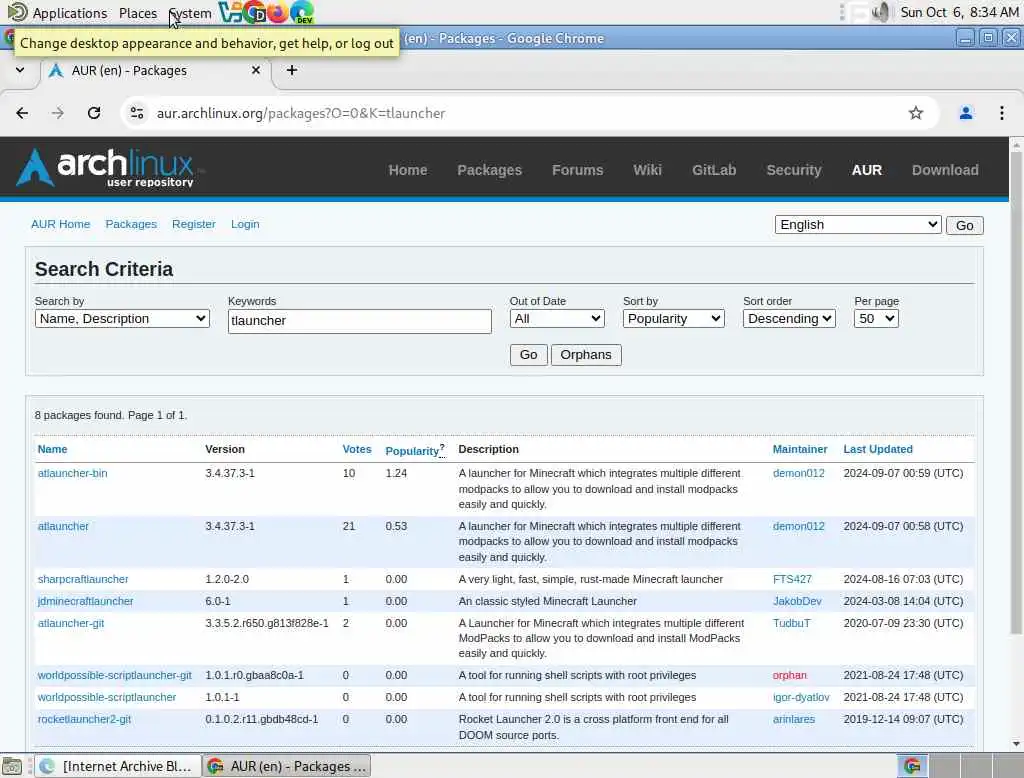Open Packages in the Arch top navigation
1024x778 pixels.
(x=489, y=170)
